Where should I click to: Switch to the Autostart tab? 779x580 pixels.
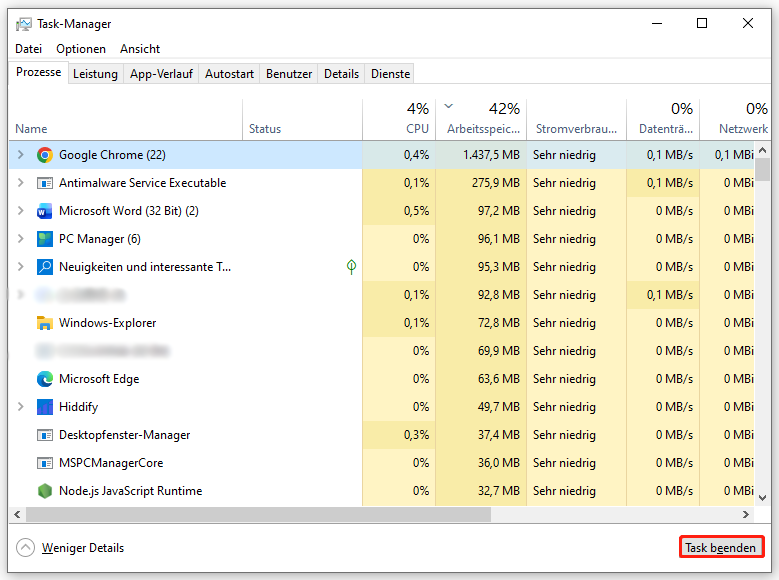[x=229, y=74]
